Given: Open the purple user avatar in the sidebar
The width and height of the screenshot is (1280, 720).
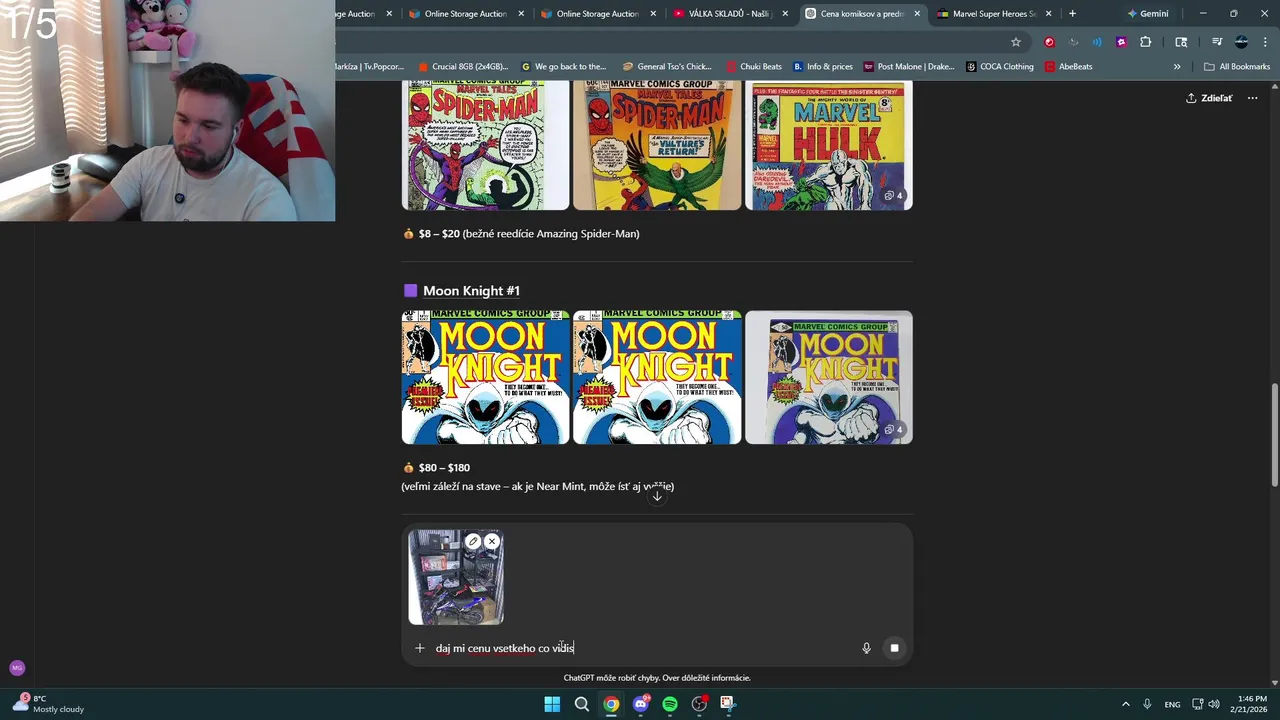Looking at the screenshot, I should [x=17, y=668].
